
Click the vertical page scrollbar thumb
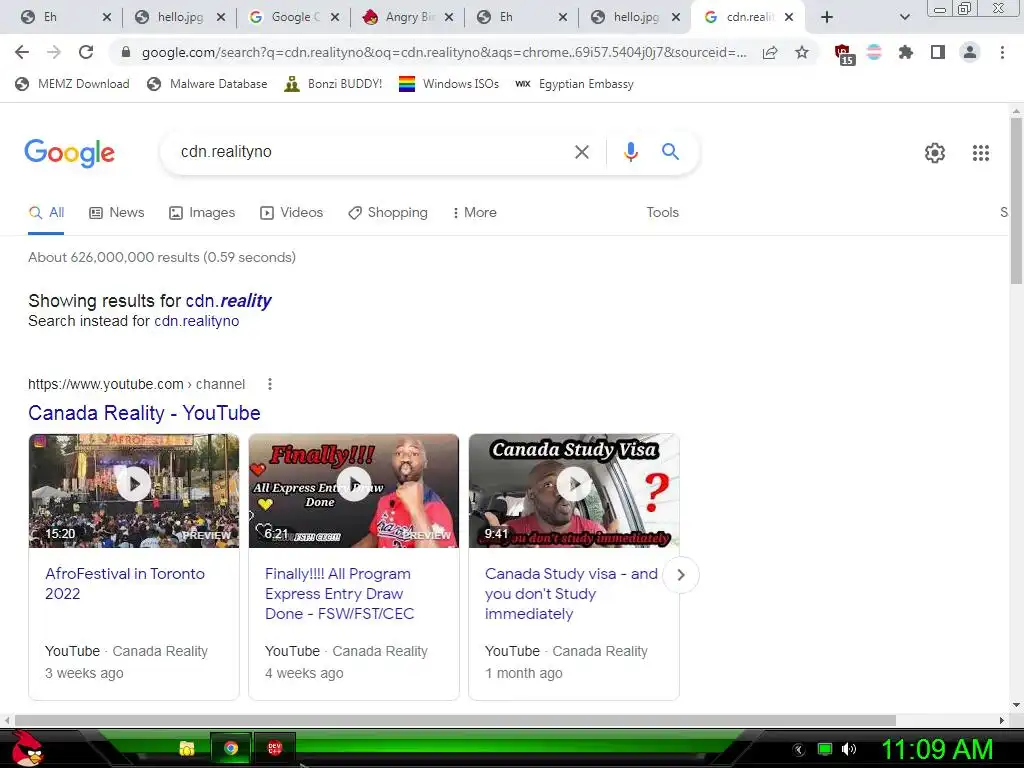[1016, 200]
